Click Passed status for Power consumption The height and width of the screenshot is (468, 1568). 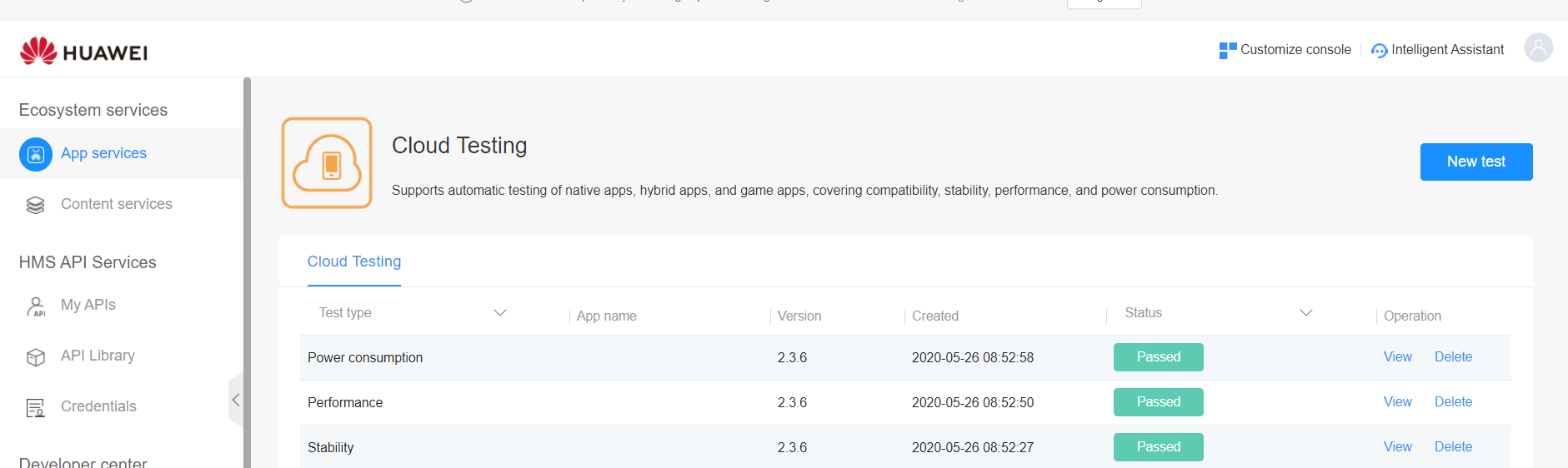[1159, 356]
